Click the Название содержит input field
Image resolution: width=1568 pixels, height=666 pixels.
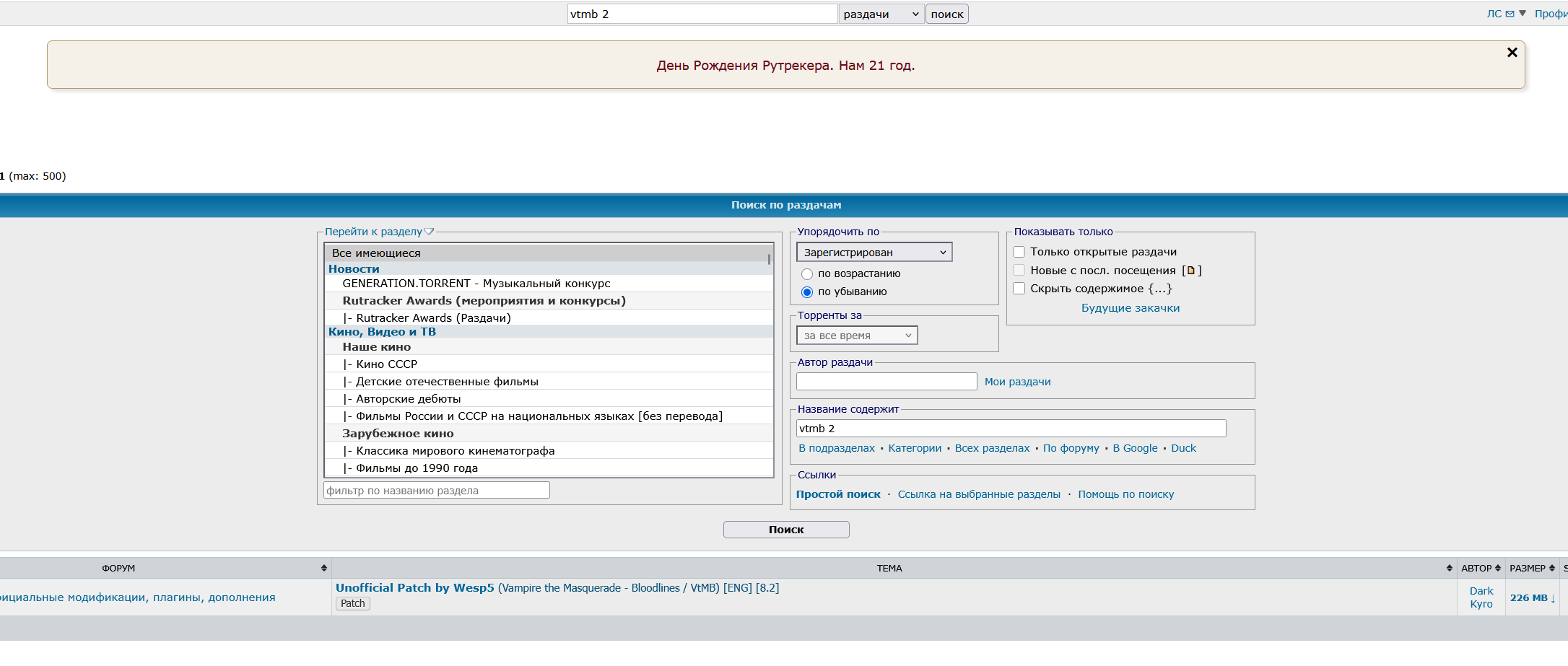tap(1011, 429)
